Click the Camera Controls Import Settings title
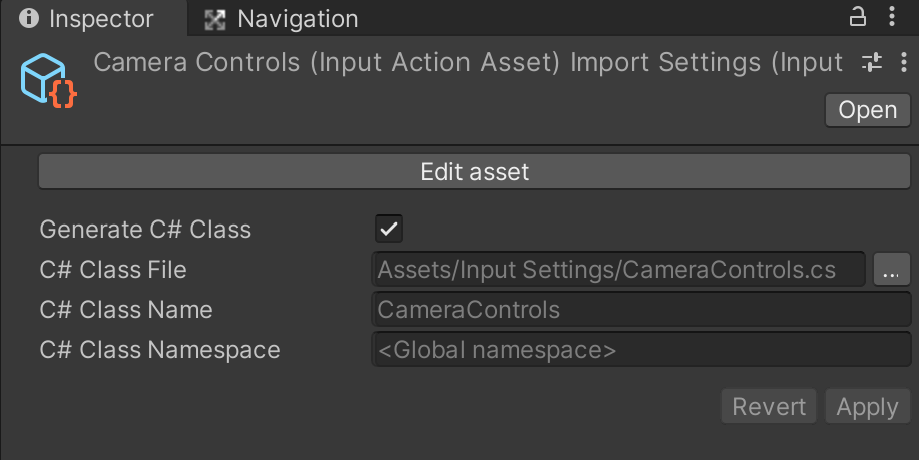Screen dimensions: 919x460 (x=468, y=63)
